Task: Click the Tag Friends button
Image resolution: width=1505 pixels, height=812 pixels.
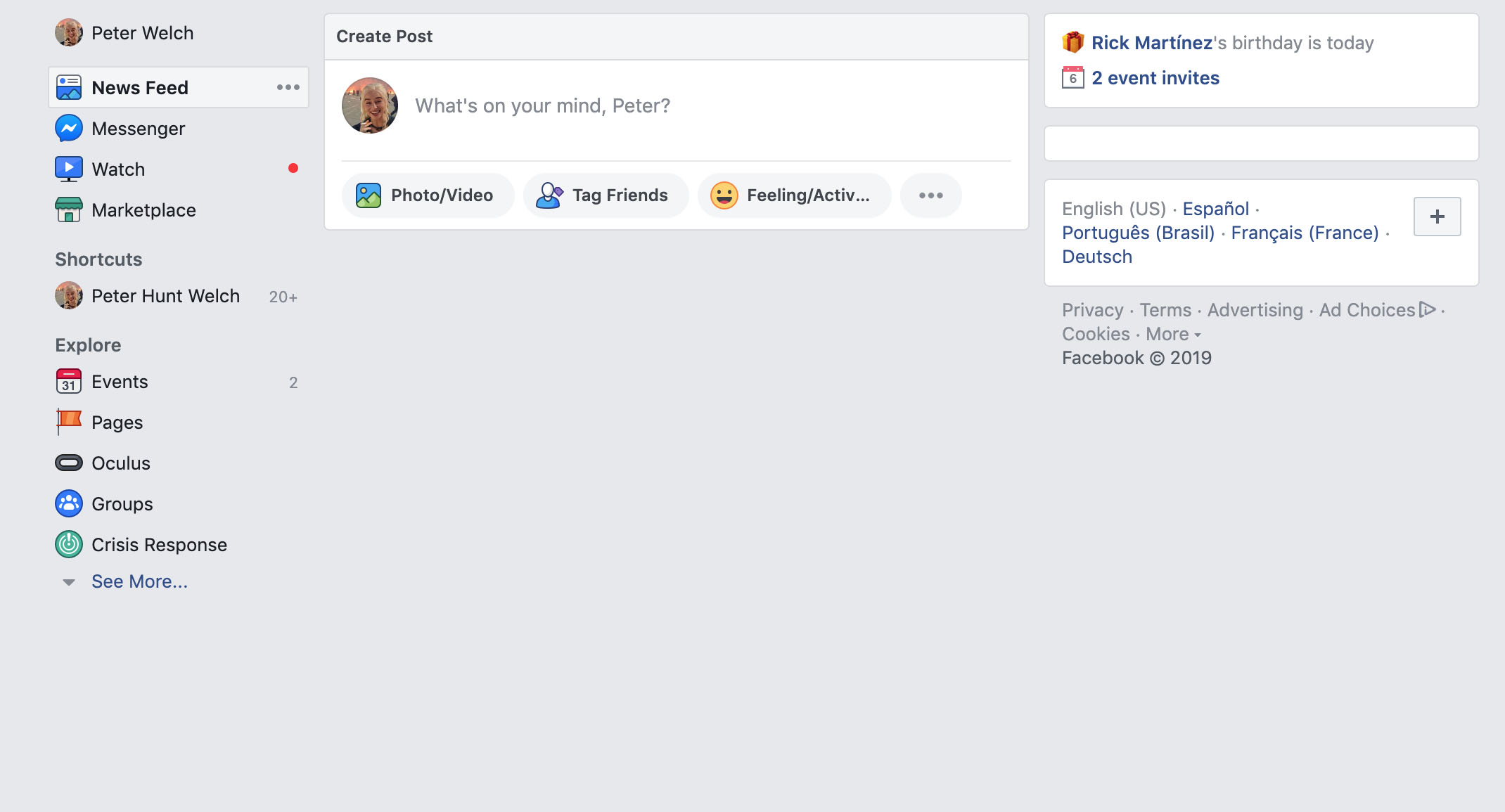Action: pyautogui.click(x=606, y=195)
